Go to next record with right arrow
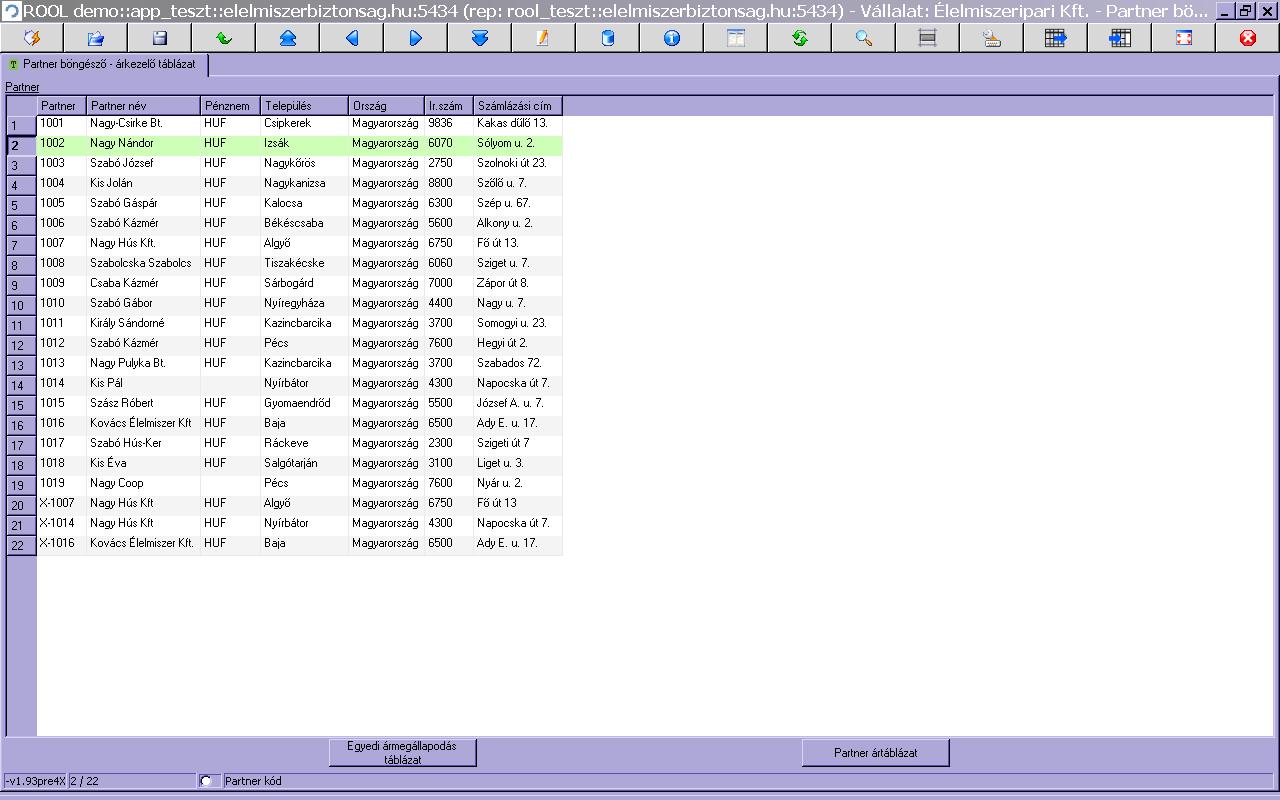1280x800 pixels. tap(415, 38)
